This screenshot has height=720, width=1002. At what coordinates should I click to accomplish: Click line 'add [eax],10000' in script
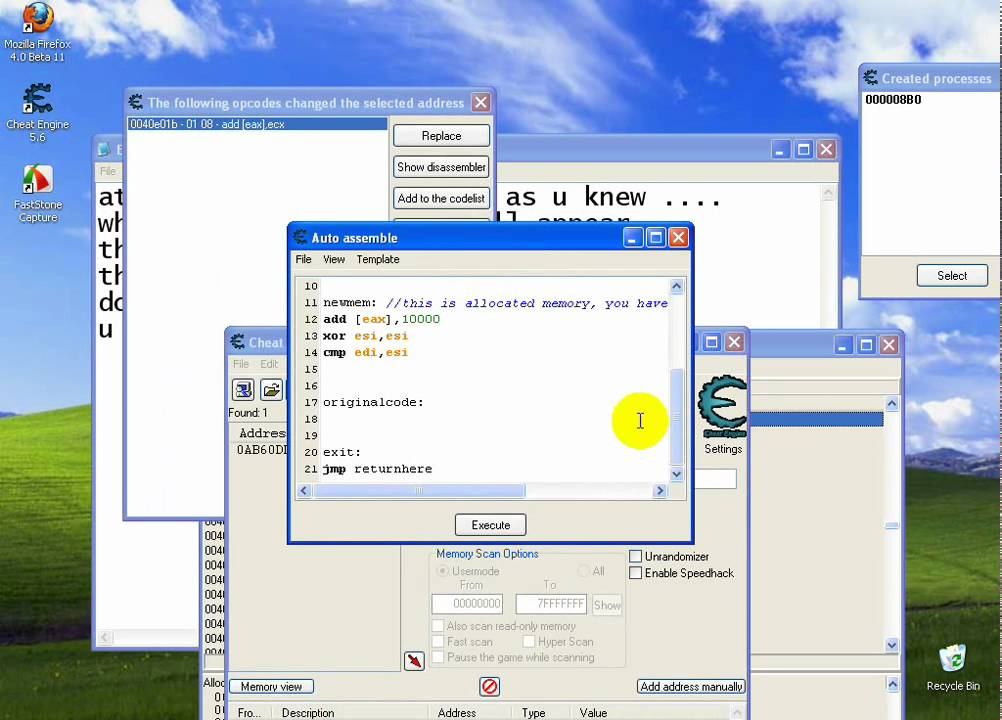coord(381,319)
